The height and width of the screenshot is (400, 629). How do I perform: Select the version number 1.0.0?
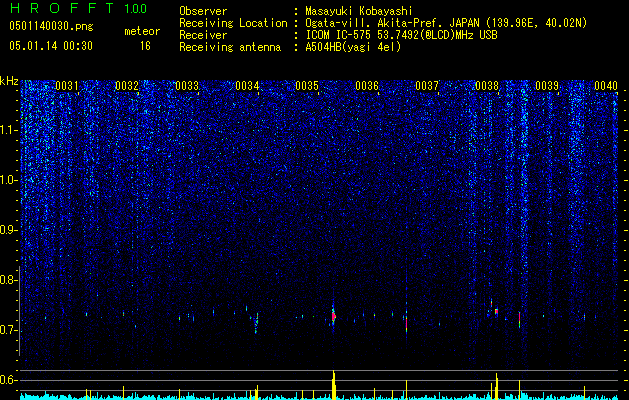click(x=136, y=8)
